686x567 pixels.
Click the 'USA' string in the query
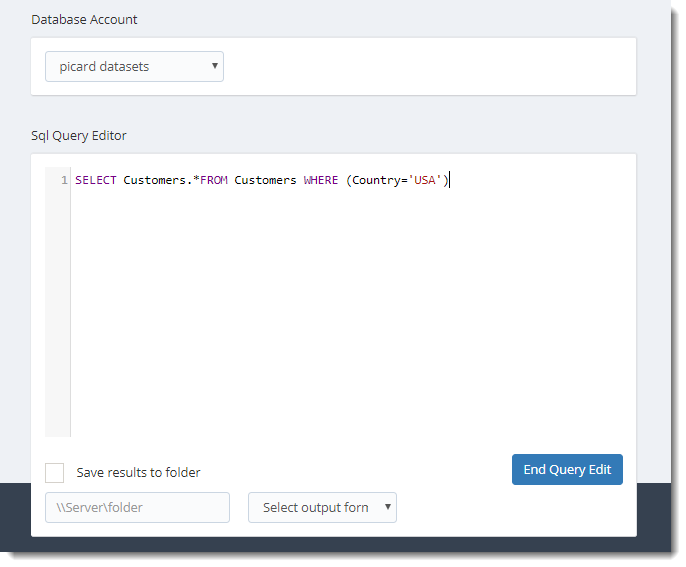pyautogui.click(x=424, y=180)
